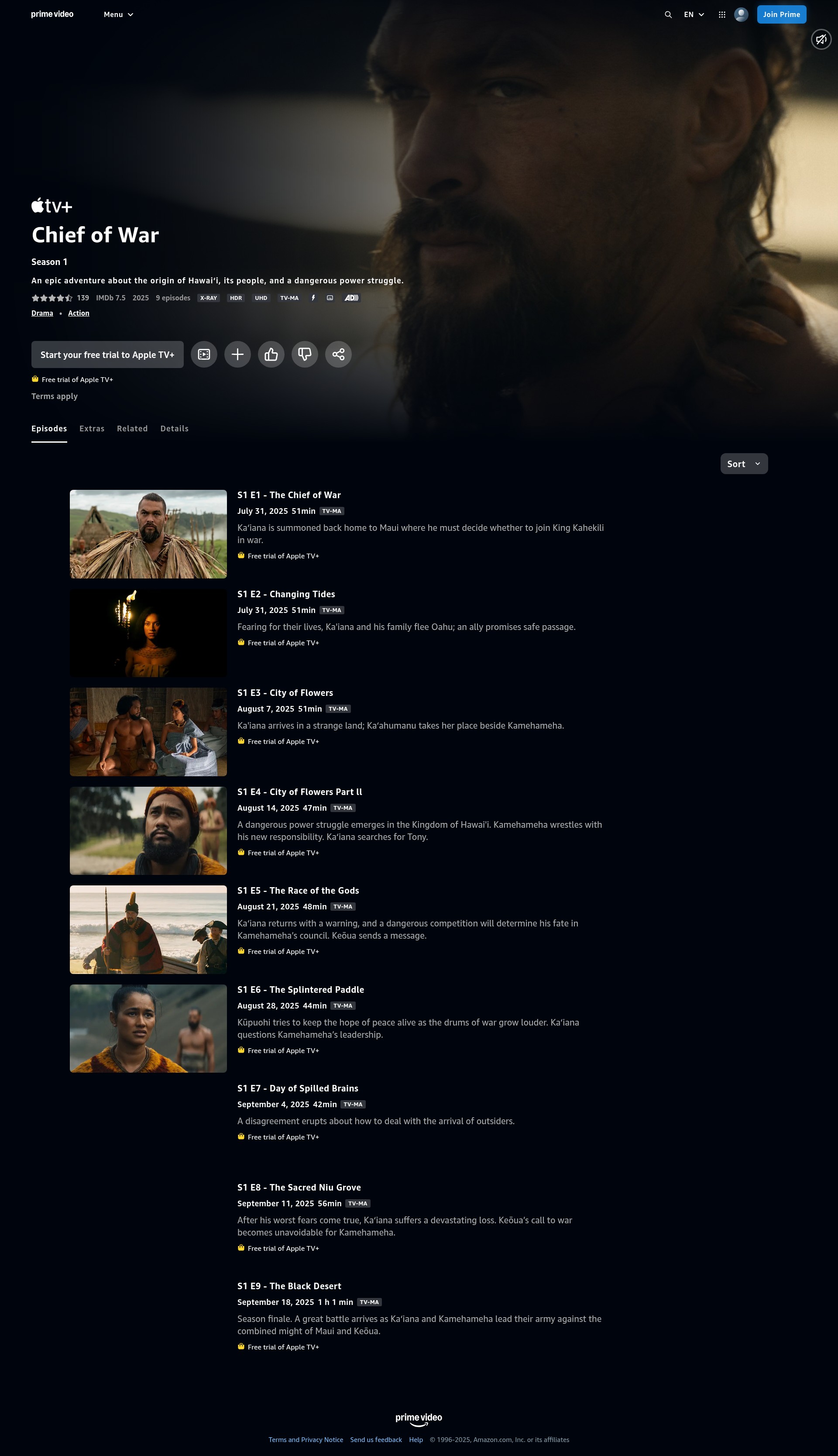The width and height of the screenshot is (838, 1456).
Task: Click the star rating icons
Action: coord(52,298)
